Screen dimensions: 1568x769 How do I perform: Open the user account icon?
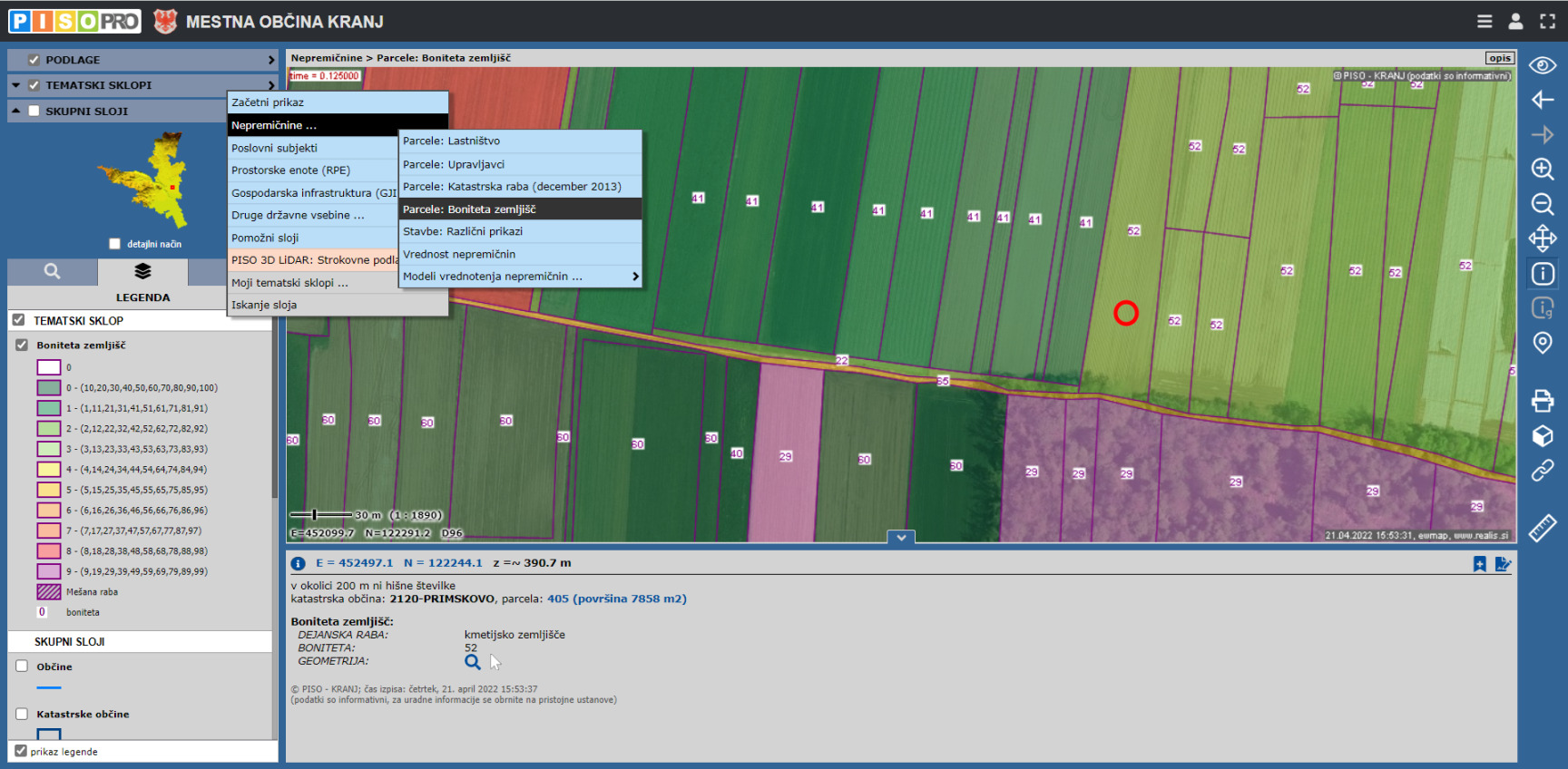coord(1515,21)
